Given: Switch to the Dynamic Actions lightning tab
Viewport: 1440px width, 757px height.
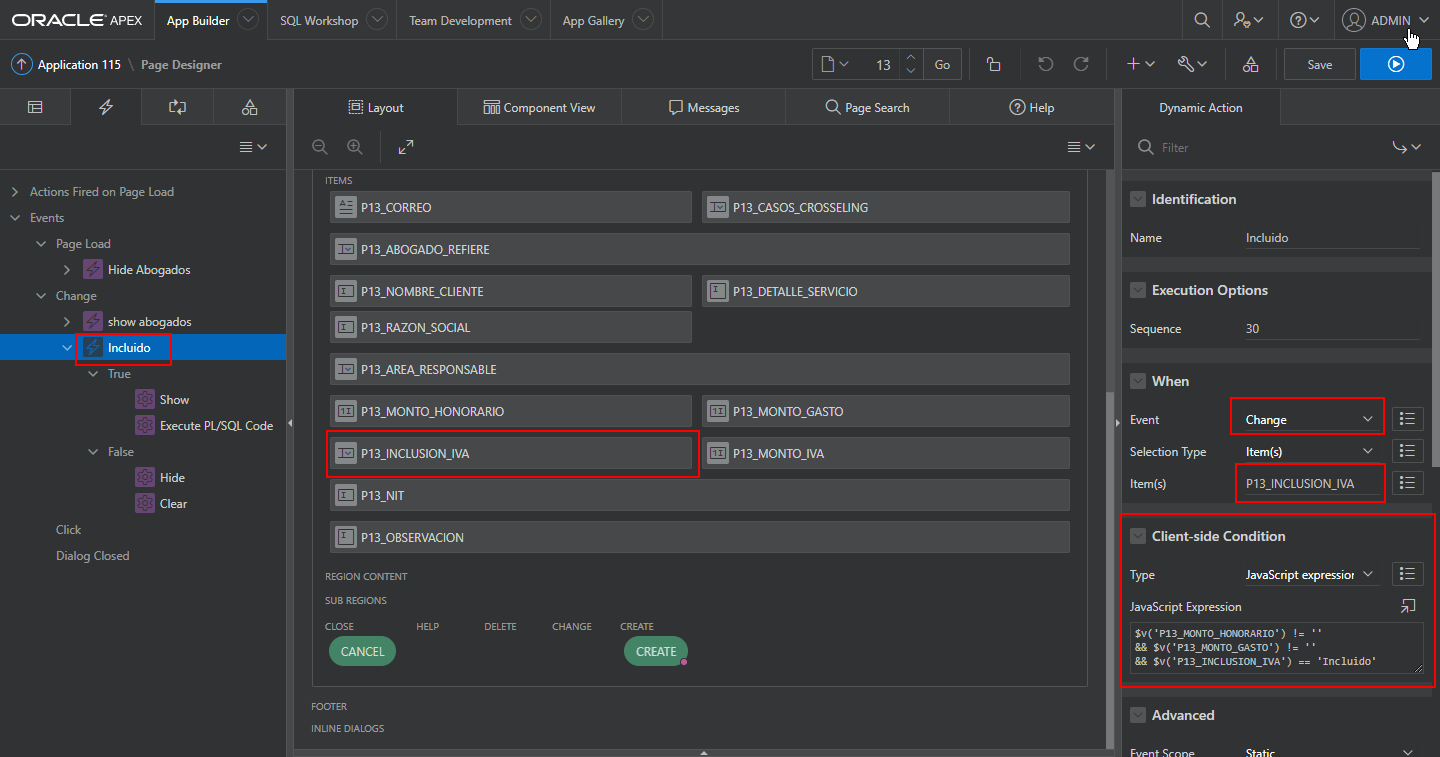Looking at the screenshot, I should click(106, 107).
